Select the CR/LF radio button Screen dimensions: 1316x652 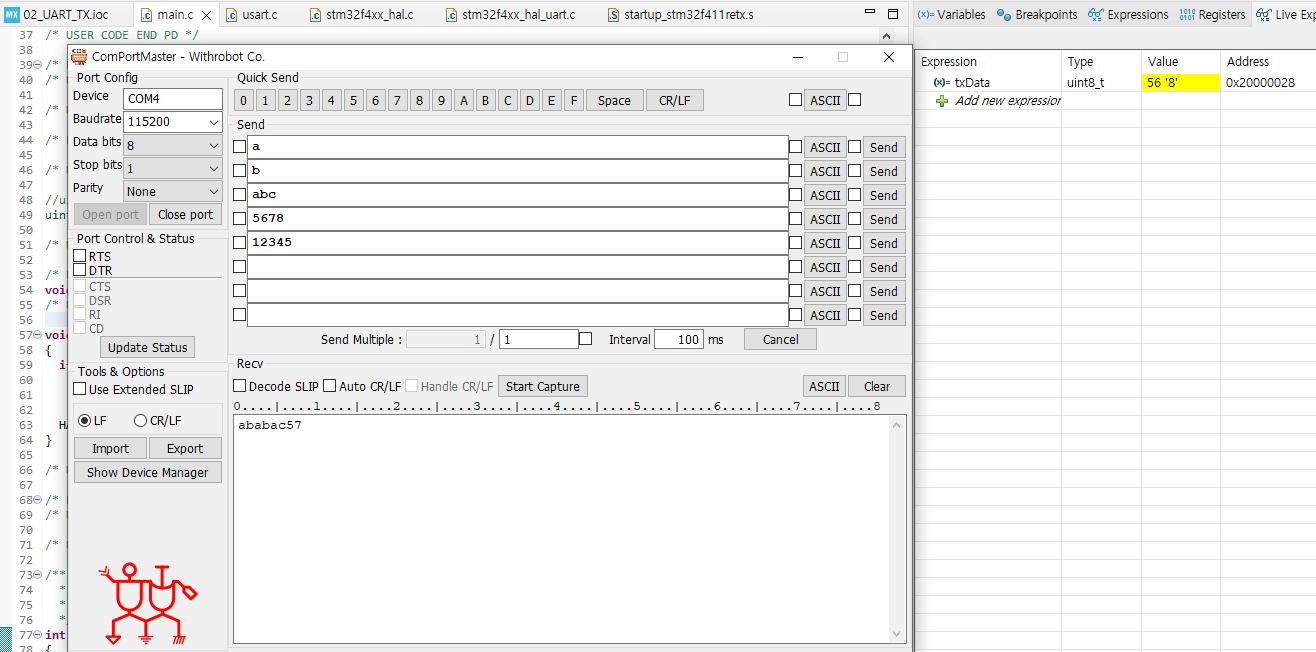138,419
